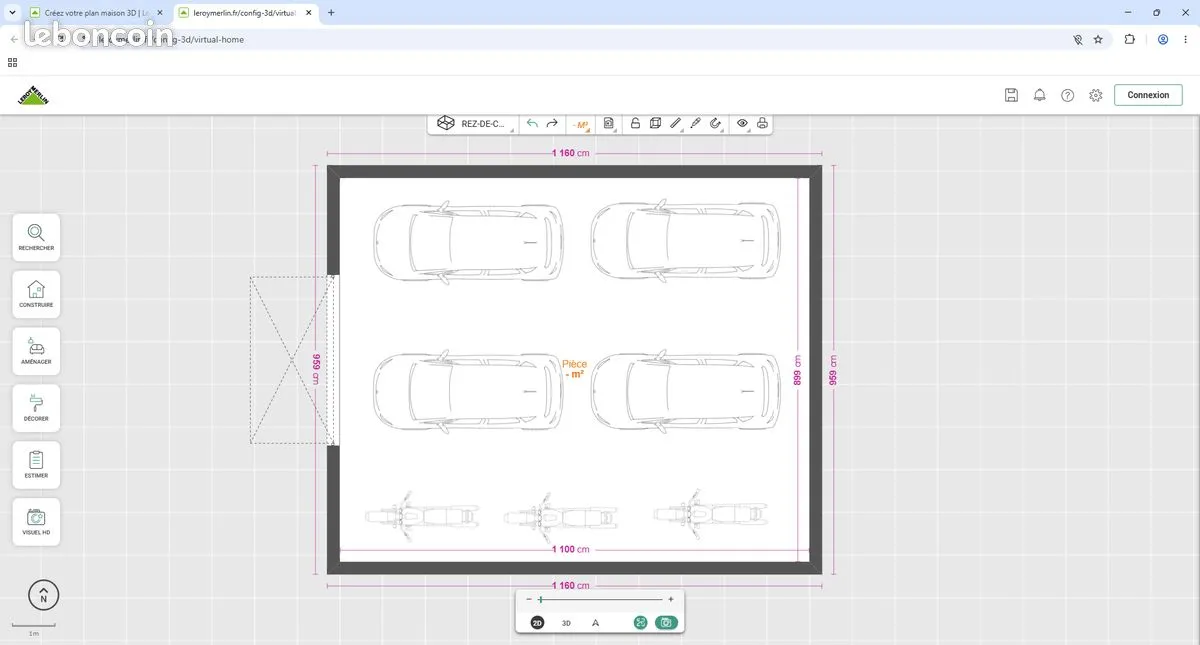Click the padlock lock icon in toolbar
Image resolution: width=1200 pixels, height=645 pixels.
pos(635,124)
